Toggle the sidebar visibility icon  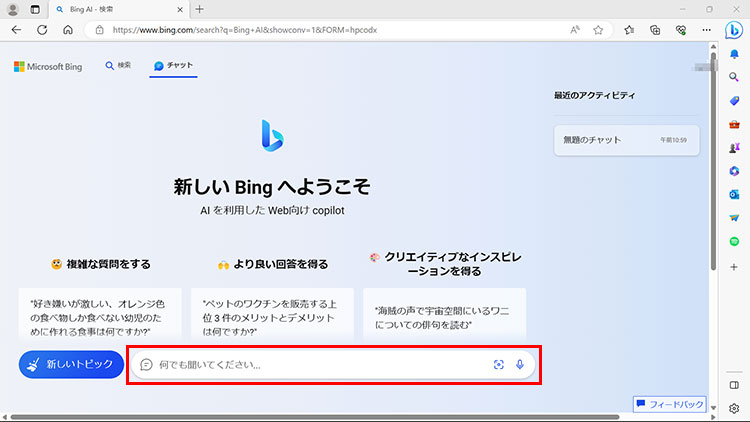coord(734,385)
